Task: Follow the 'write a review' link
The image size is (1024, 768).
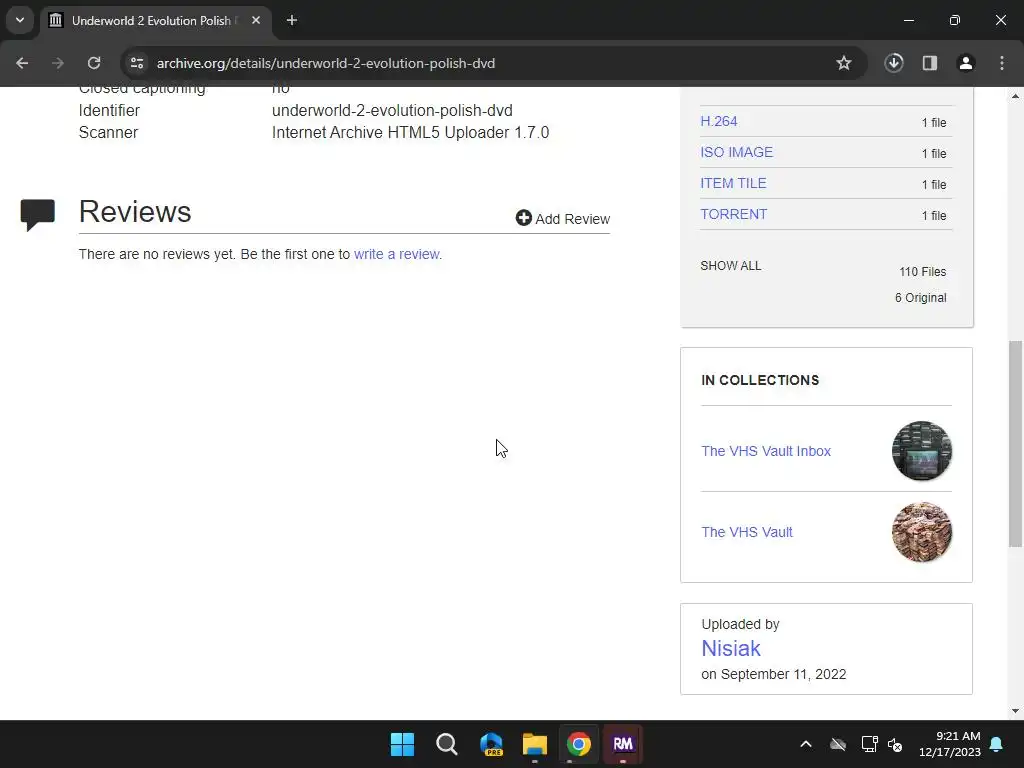Action: (x=397, y=254)
